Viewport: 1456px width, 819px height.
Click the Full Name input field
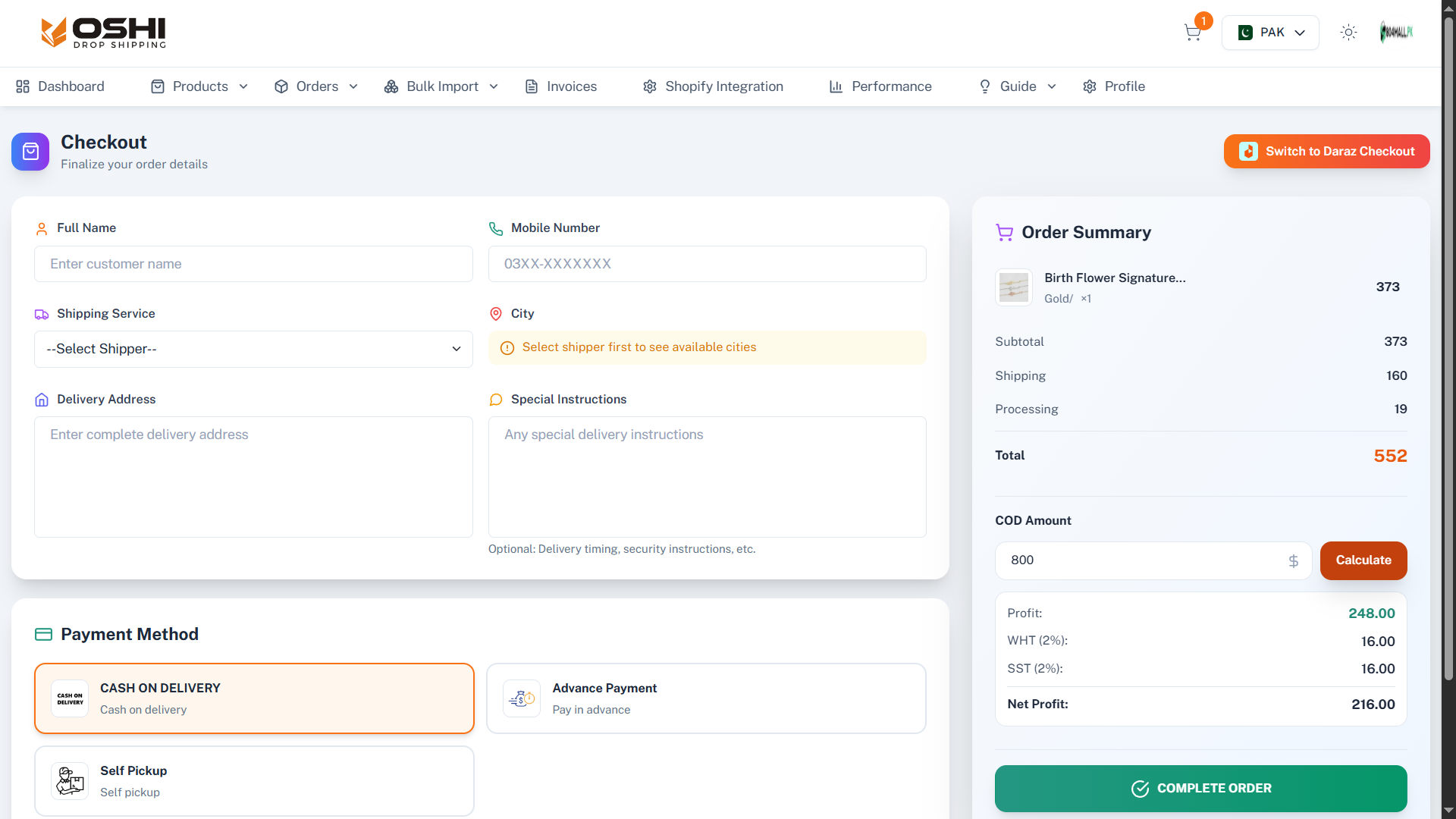pos(253,264)
